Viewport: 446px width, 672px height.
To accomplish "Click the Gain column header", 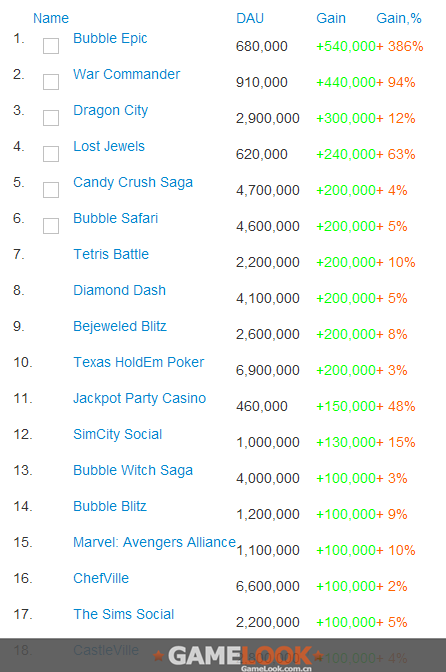I will [331, 18].
